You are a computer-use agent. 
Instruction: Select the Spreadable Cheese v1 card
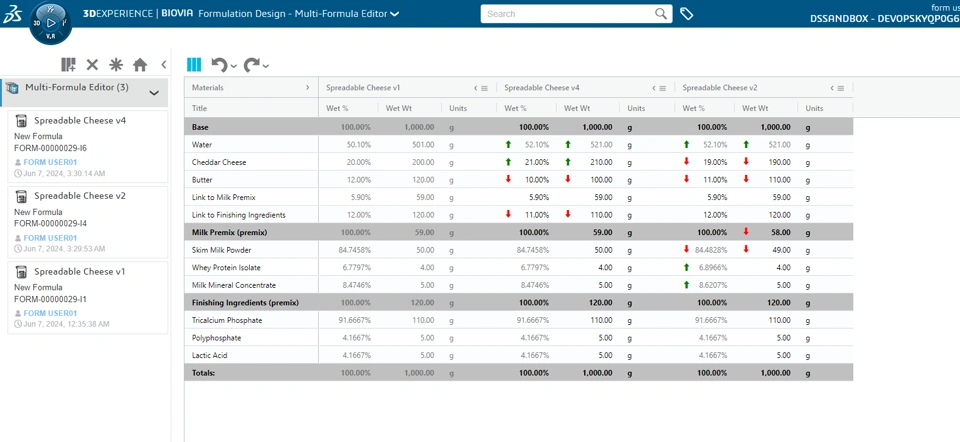click(x=88, y=298)
